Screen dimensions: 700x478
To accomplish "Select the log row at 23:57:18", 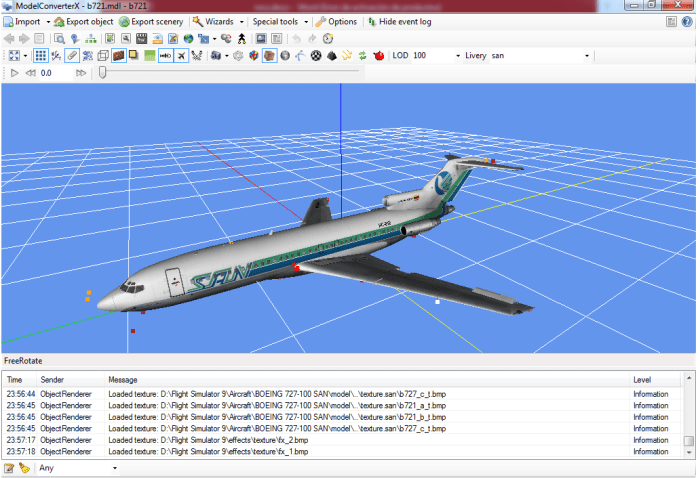I will [x=342, y=452].
